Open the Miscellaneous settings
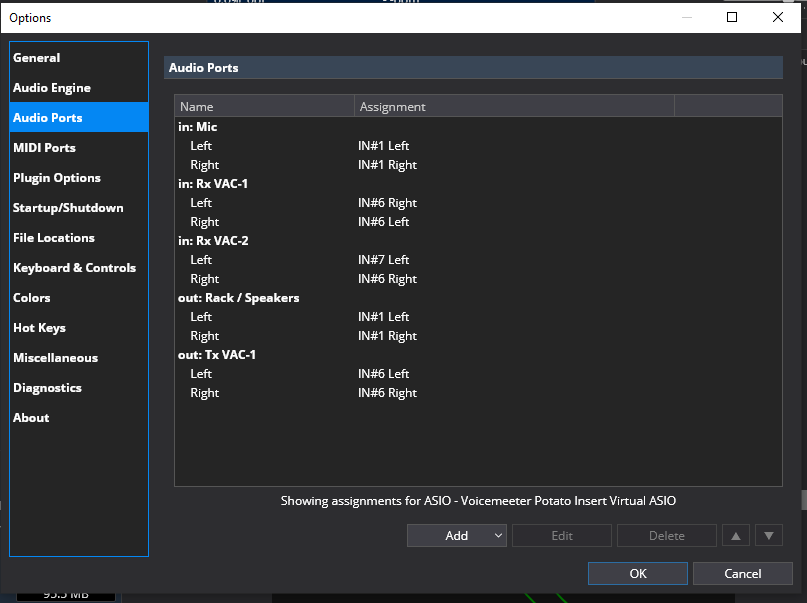 point(79,358)
